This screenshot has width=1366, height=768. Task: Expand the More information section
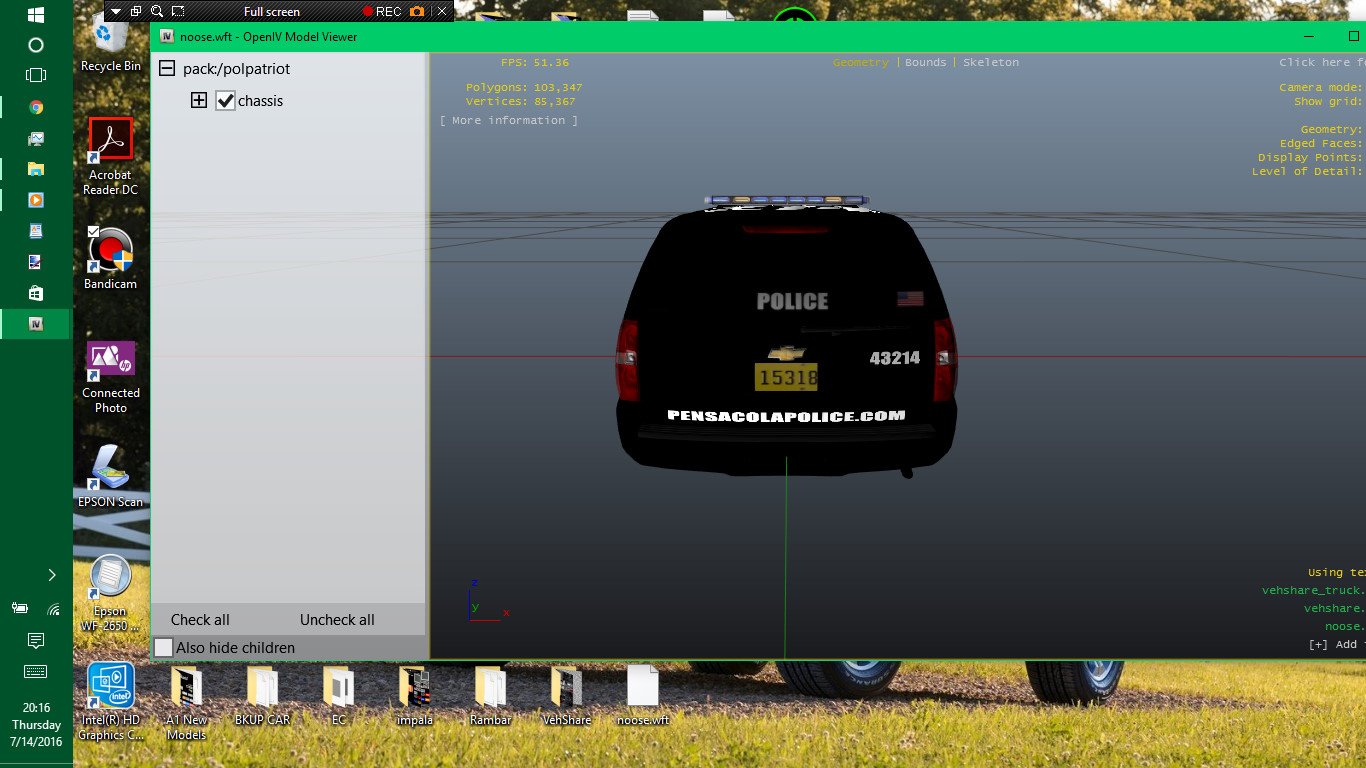coord(509,120)
